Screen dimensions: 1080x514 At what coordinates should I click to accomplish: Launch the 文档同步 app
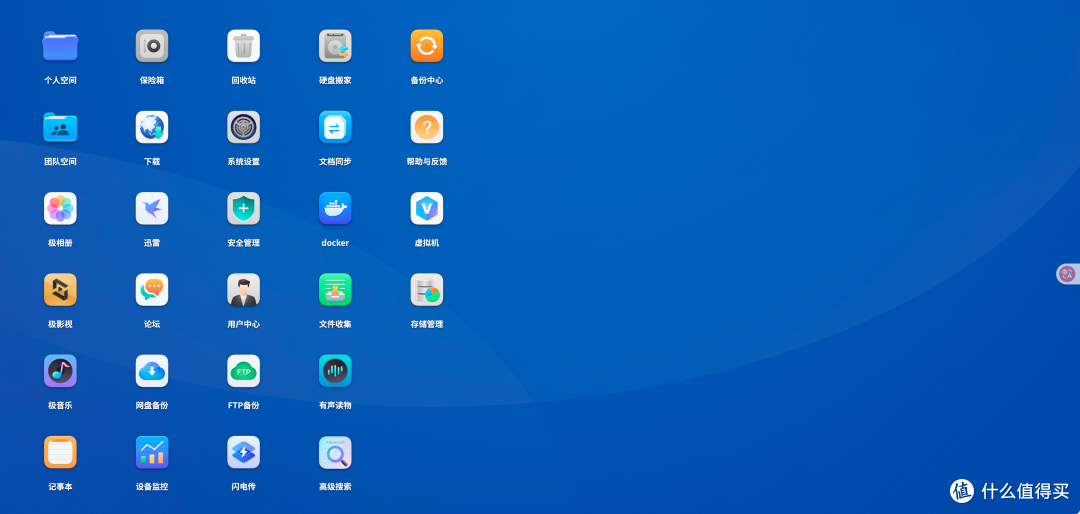[335, 127]
